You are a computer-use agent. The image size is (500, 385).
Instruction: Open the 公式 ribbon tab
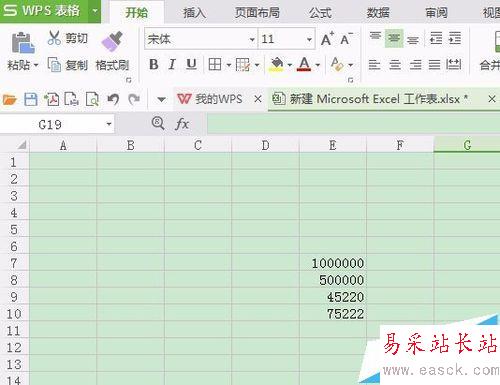pos(320,13)
